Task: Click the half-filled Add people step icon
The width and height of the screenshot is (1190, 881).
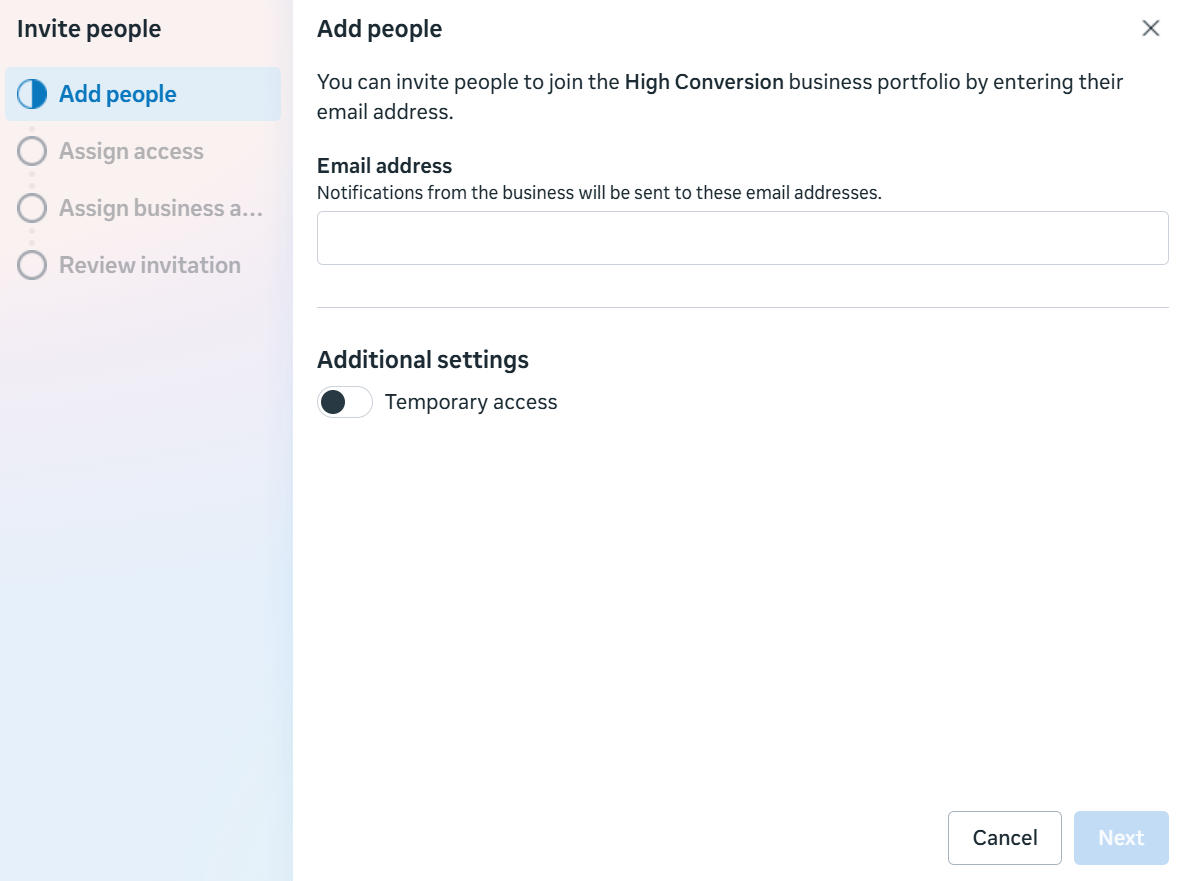Action: pyautogui.click(x=32, y=94)
